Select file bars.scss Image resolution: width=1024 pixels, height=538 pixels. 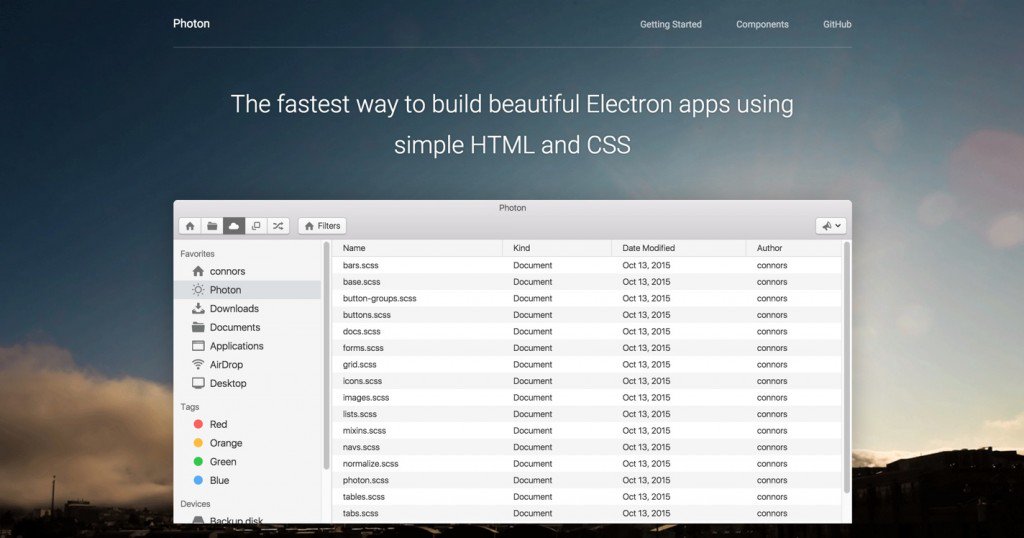coord(587,265)
